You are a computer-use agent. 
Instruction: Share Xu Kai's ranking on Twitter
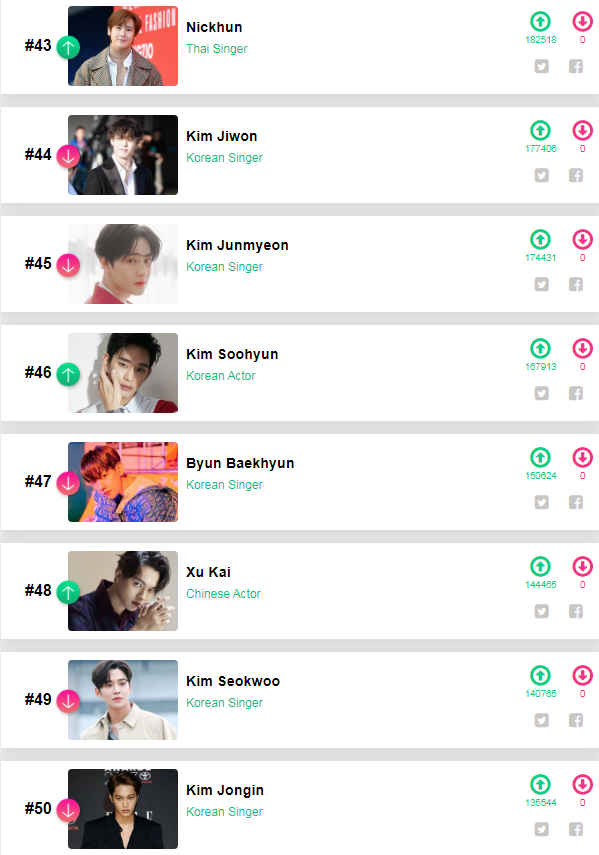(541, 611)
